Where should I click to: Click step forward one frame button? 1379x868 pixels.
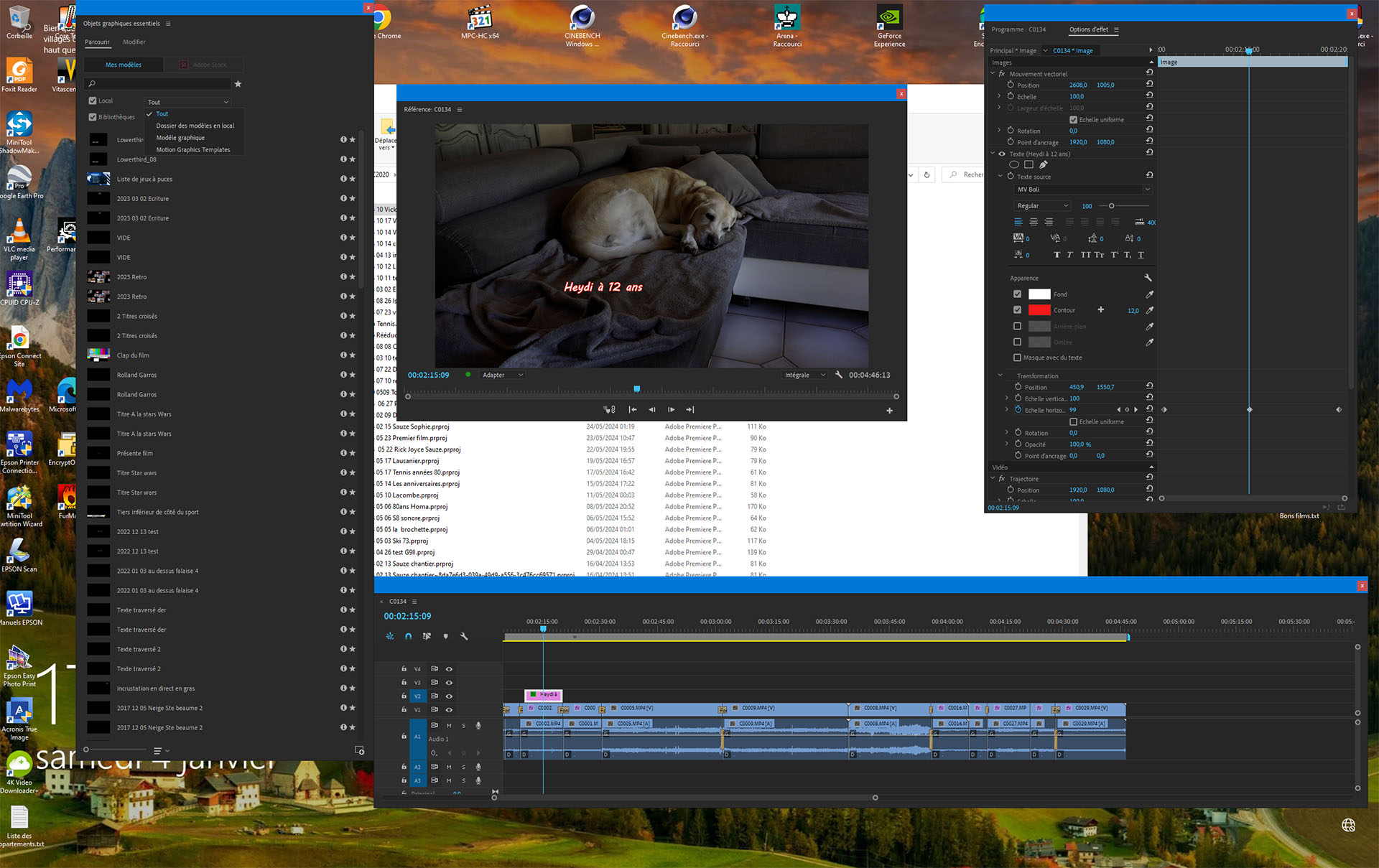click(671, 409)
